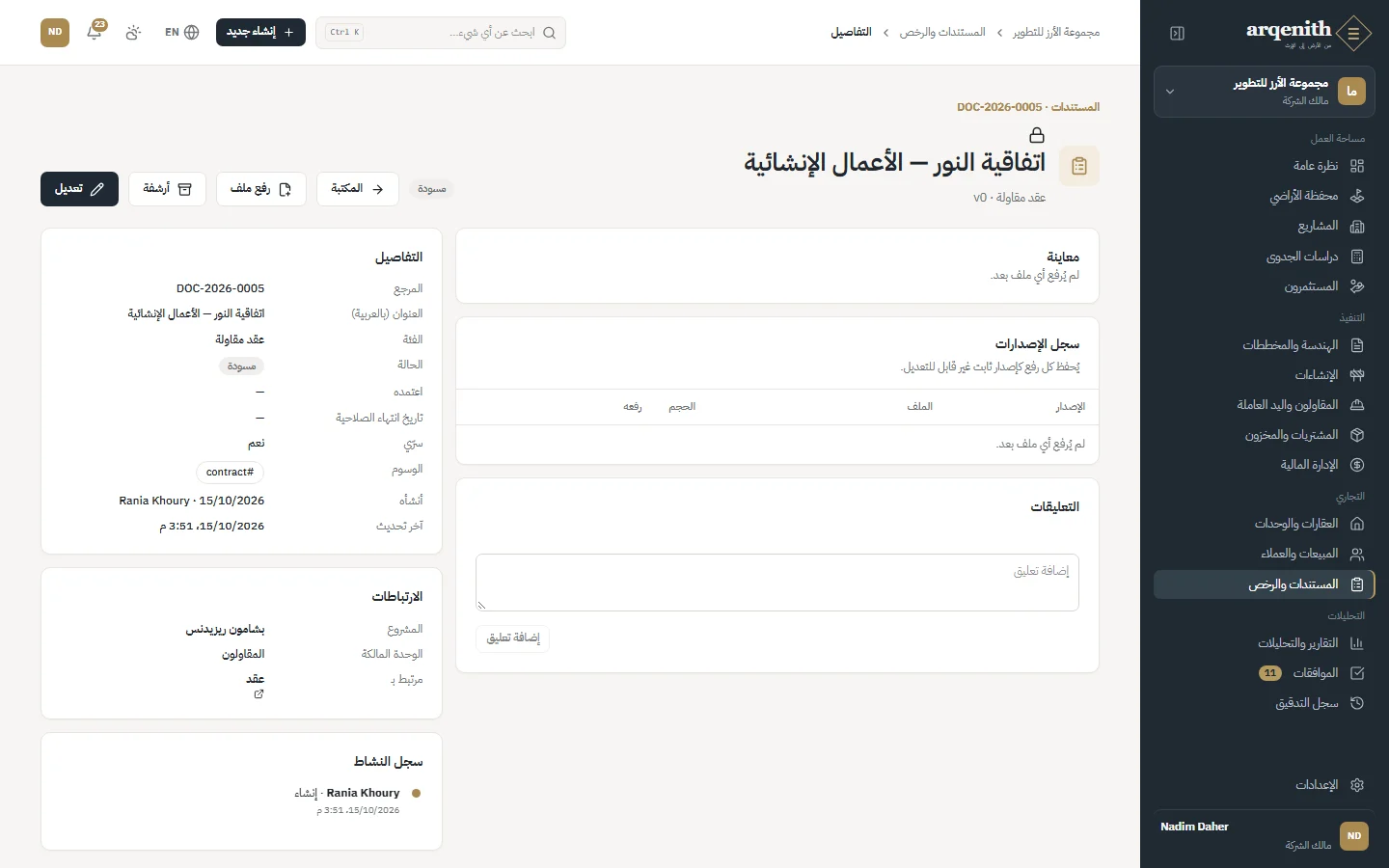The image size is (1389, 868).
Task: Expand مجموعة الأرز للتطوير company switcher
Action: click(1265, 92)
